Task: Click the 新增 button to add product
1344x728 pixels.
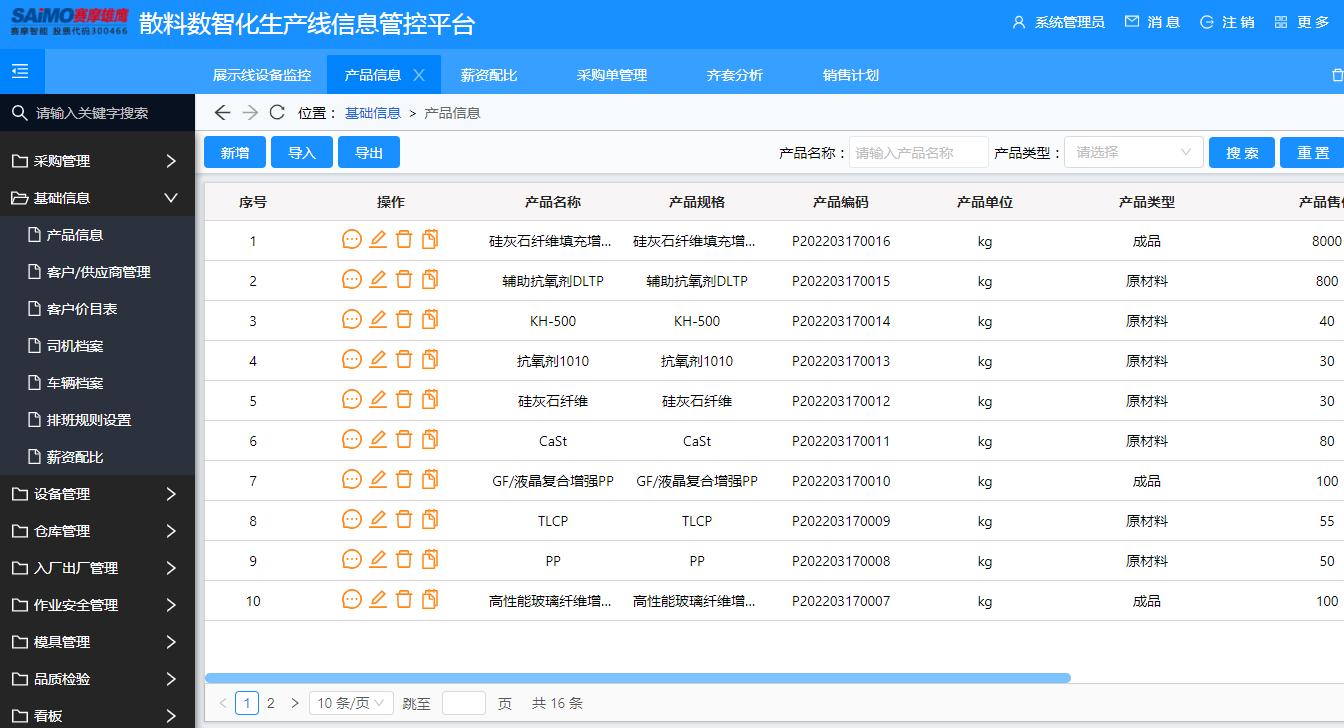Action: (x=234, y=151)
